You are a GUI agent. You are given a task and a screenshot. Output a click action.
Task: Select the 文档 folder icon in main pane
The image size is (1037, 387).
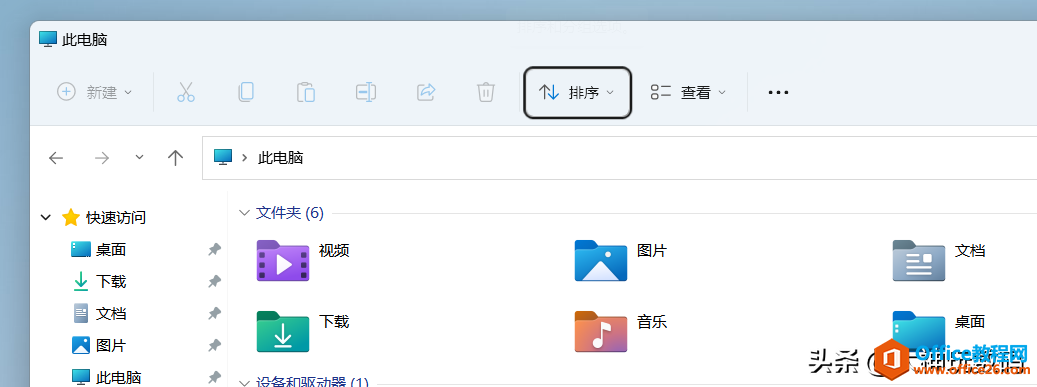919,261
